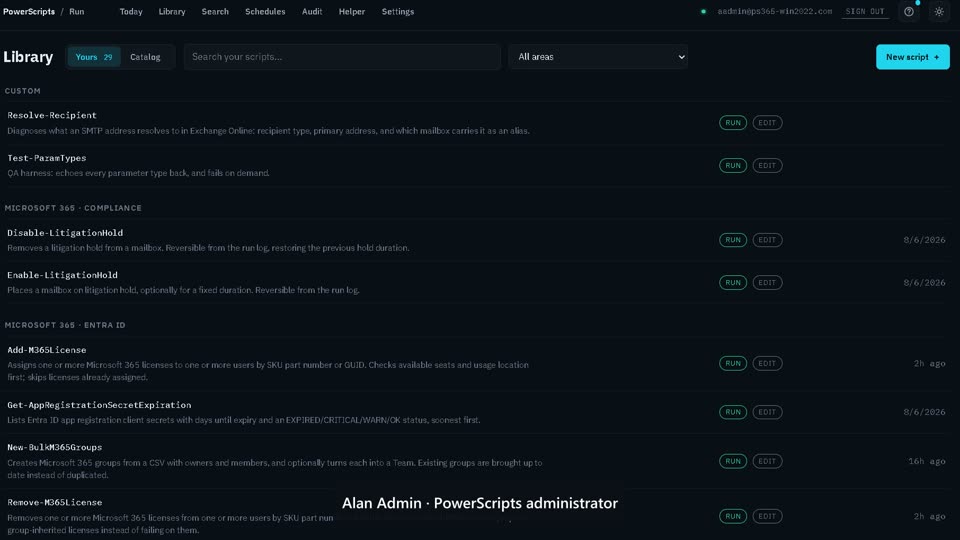
Task: Click SIGN OUT
Action: tap(865, 12)
